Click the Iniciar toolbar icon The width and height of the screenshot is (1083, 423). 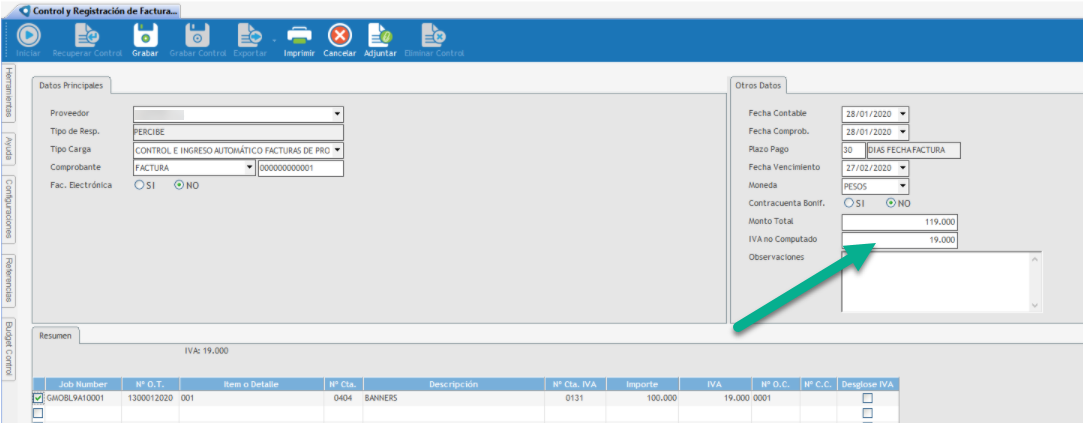coord(27,36)
